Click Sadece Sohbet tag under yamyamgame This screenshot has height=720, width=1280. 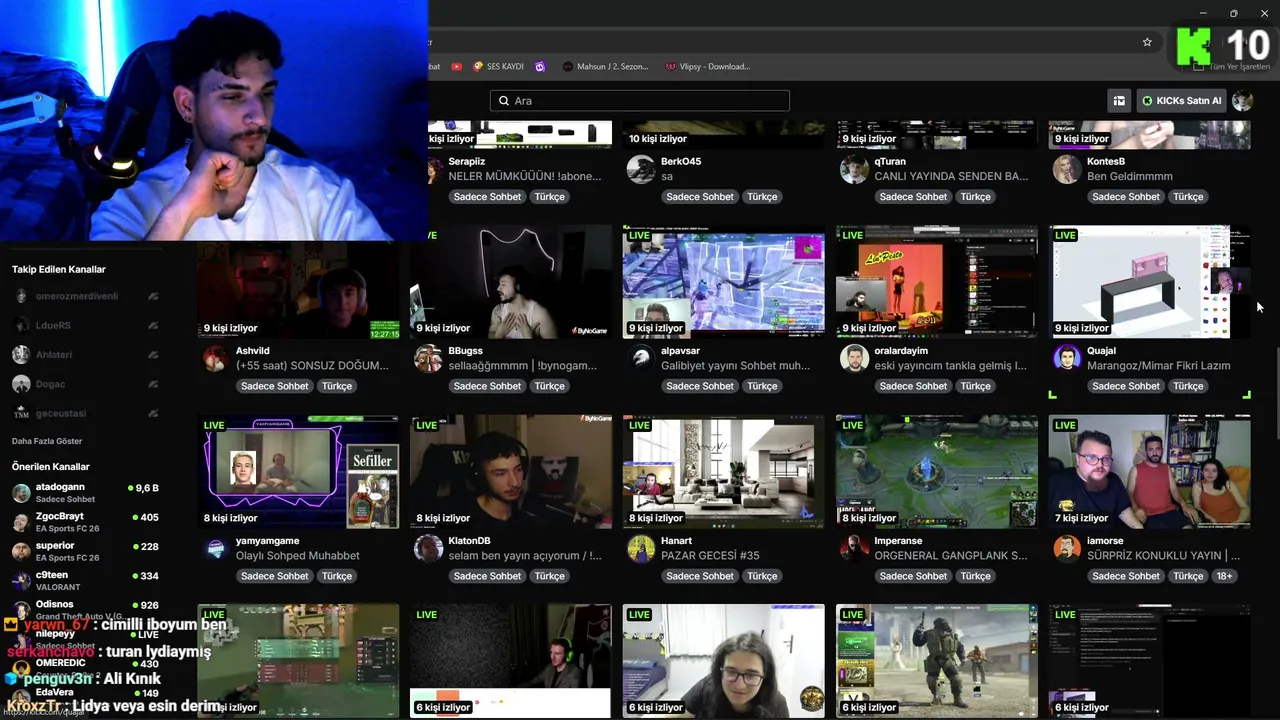click(x=274, y=576)
